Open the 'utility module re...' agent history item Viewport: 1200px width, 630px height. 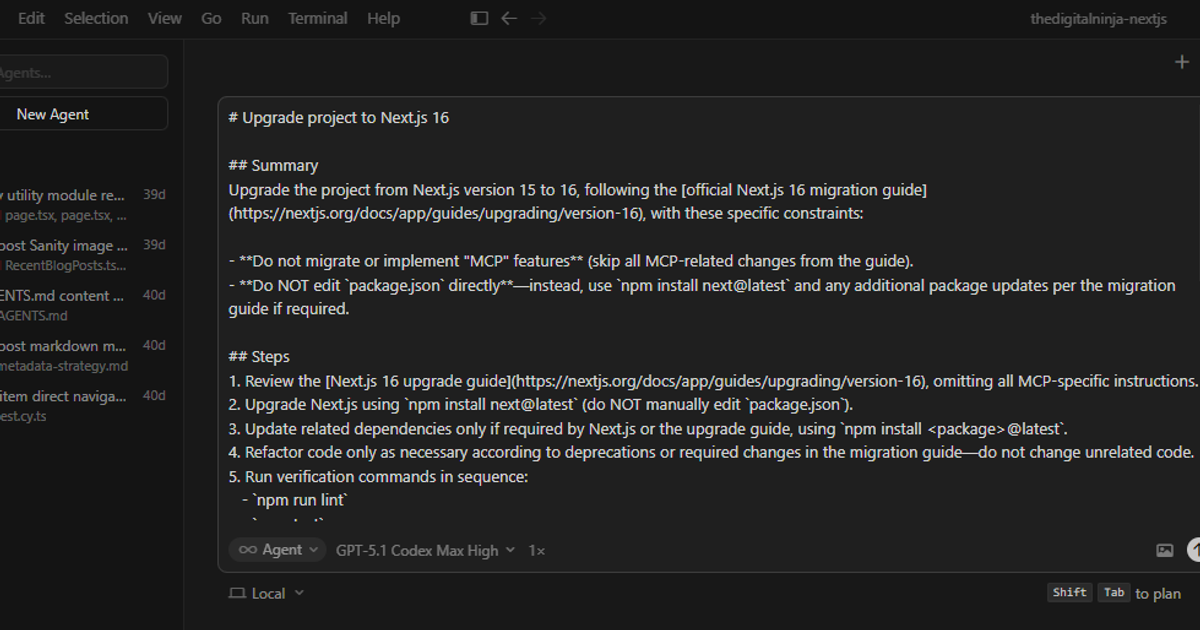(x=85, y=204)
